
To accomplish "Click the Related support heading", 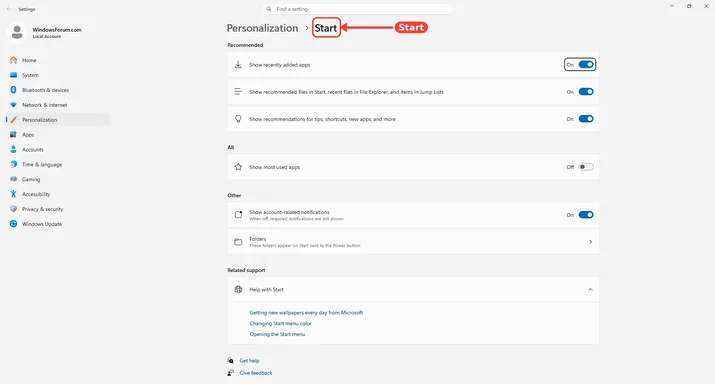I will (246, 270).
